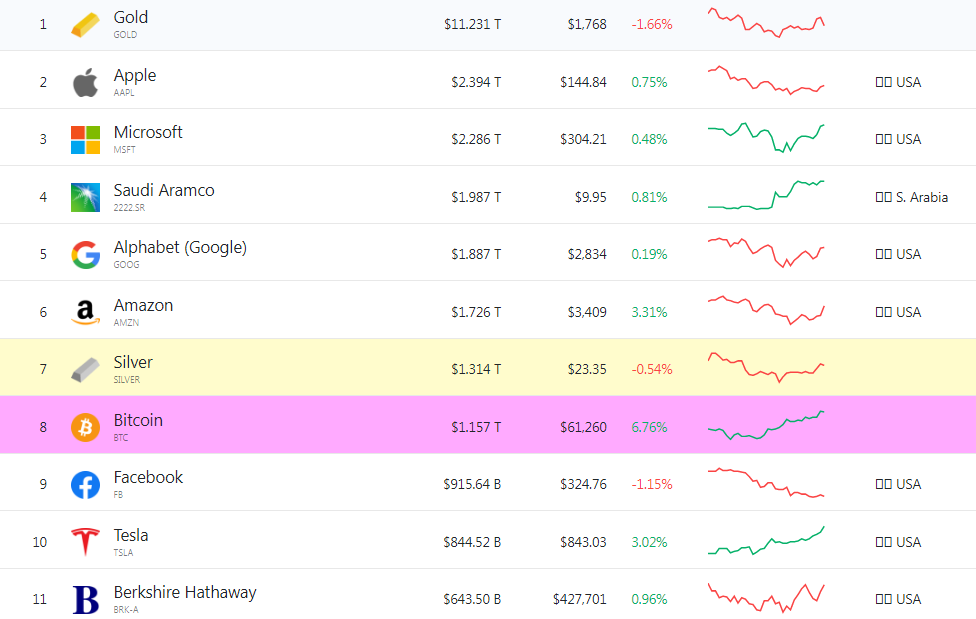This screenshot has width=976, height=619.
Task: Select the Amazon logo icon
Action: coord(85,312)
